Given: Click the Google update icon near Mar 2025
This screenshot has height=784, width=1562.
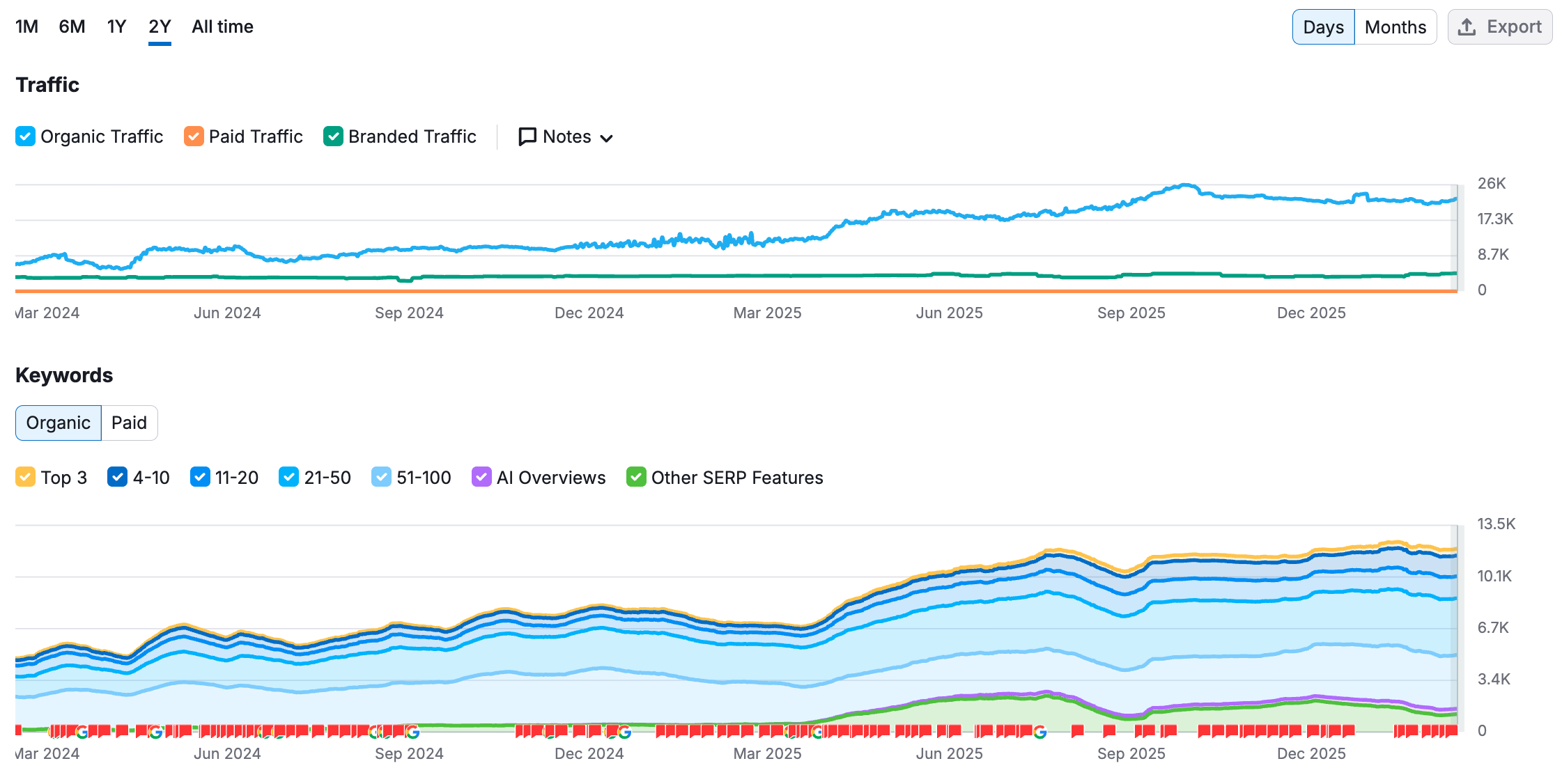Looking at the screenshot, I should (817, 732).
